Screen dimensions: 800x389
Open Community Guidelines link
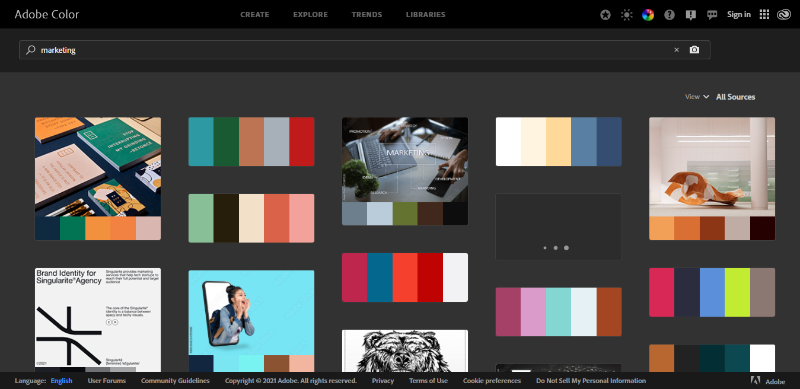[x=175, y=381]
